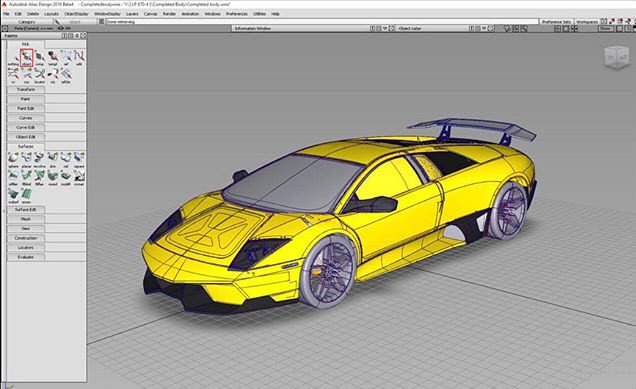The width and height of the screenshot is (636, 389).
Task: Open the File menu
Action: pos(6,14)
